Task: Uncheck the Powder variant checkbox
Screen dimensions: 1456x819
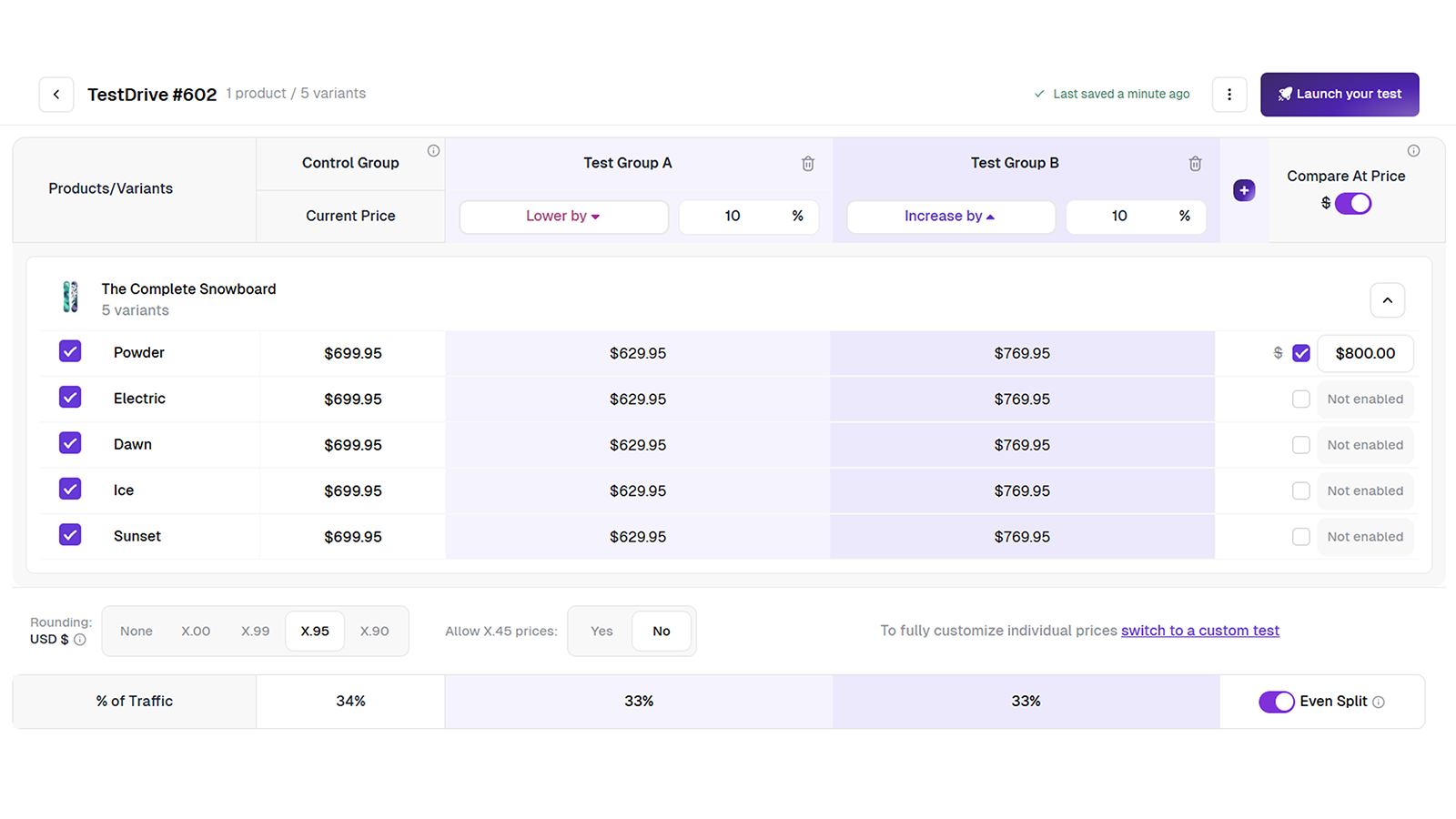Action: 70,351
